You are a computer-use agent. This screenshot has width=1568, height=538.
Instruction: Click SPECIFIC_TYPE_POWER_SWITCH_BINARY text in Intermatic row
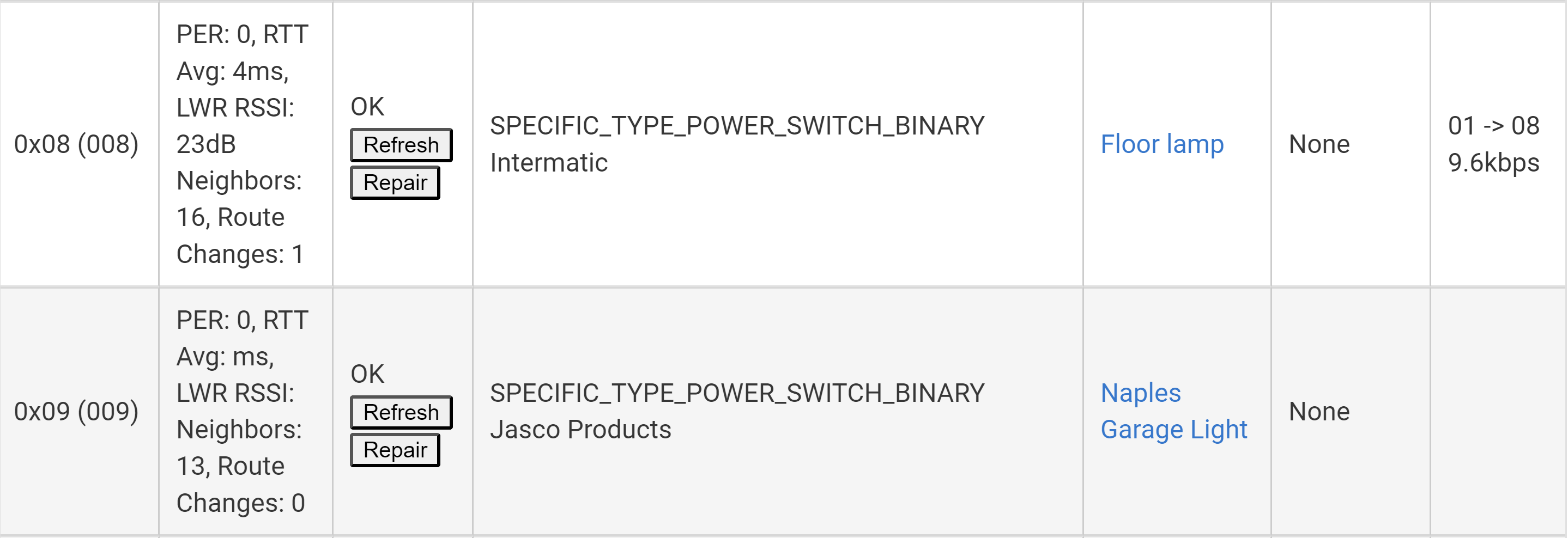click(x=737, y=126)
